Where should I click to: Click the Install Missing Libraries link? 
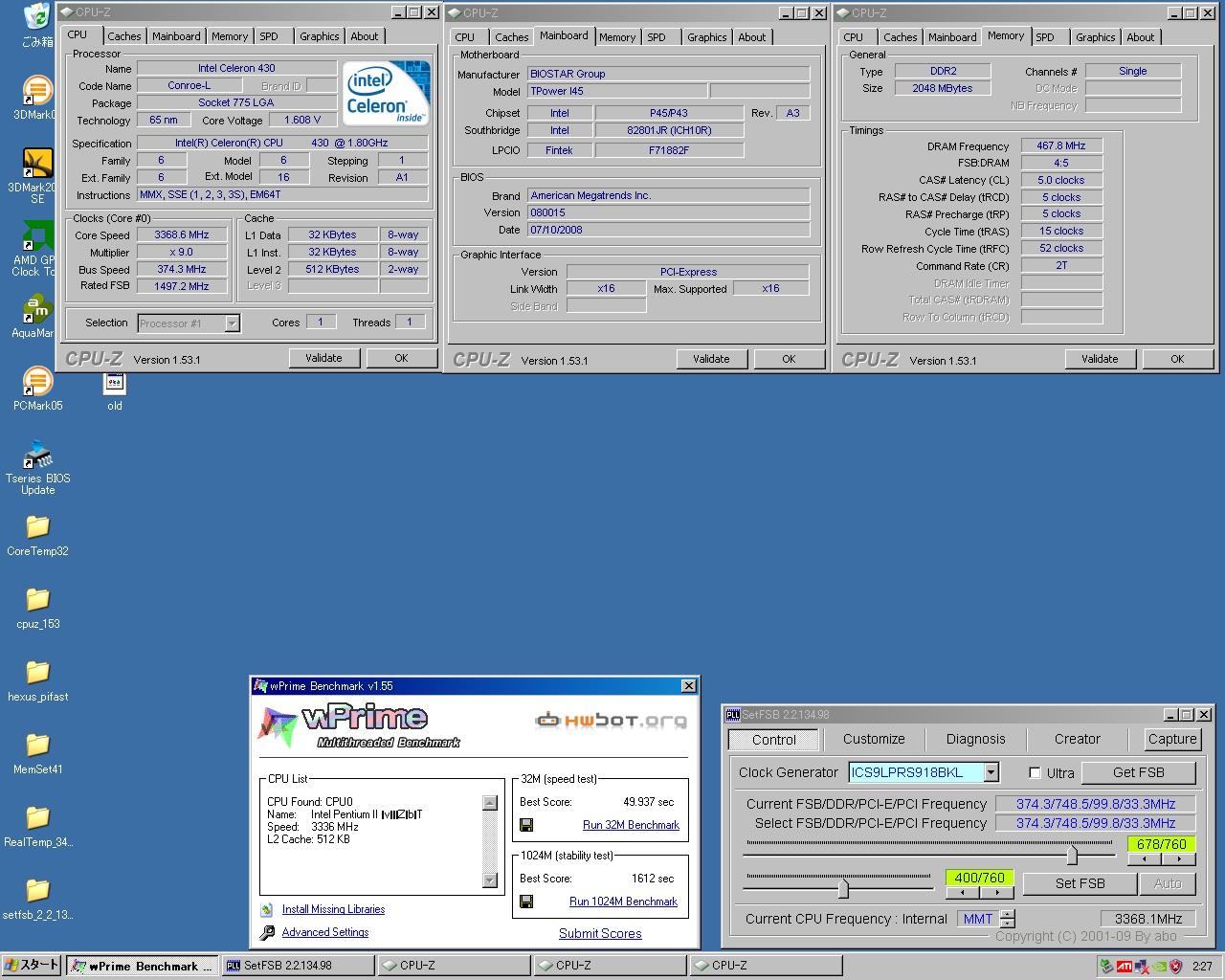[333, 909]
